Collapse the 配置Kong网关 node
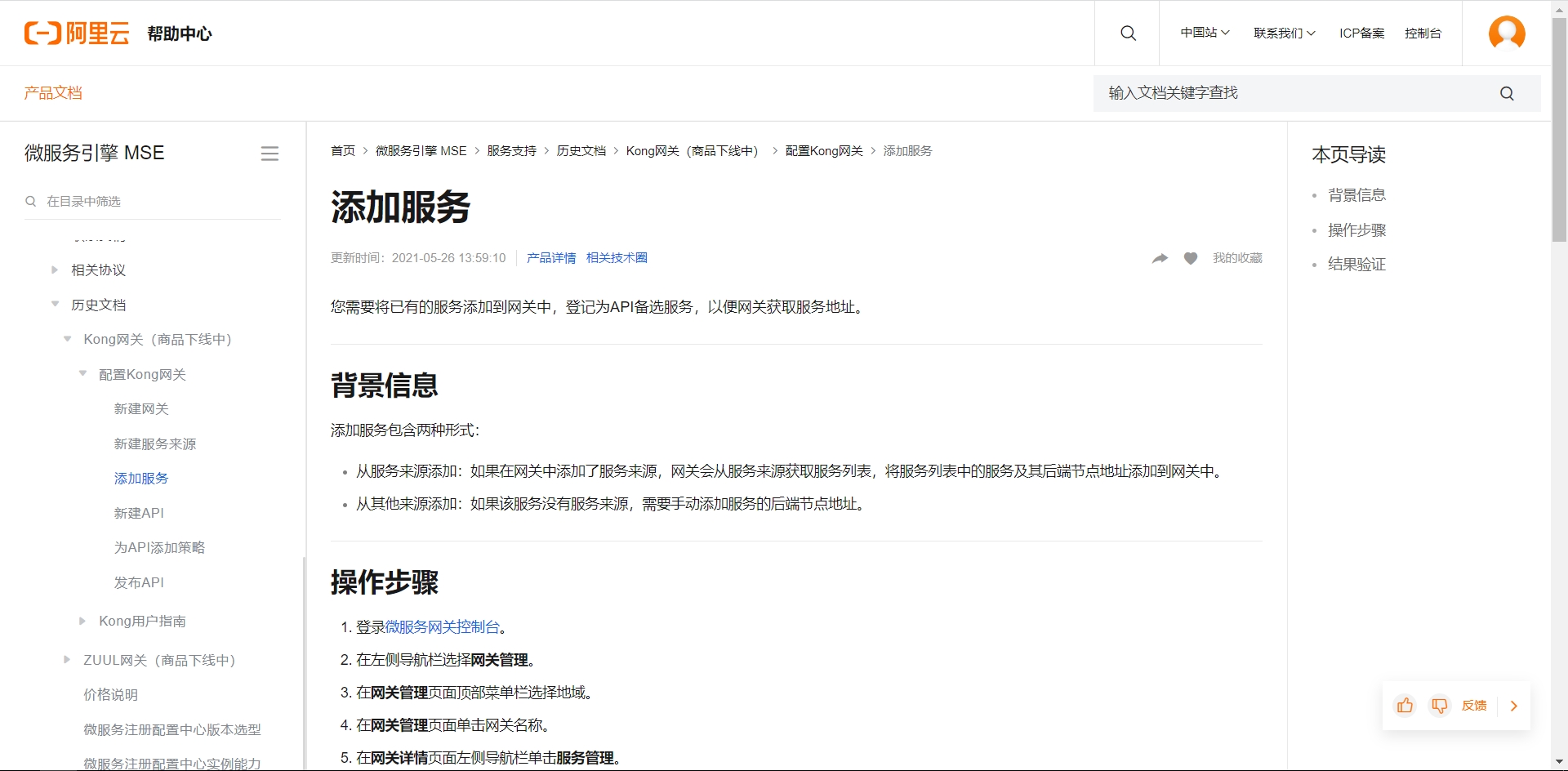The height and width of the screenshot is (771, 1568). [x=82, y=373]
